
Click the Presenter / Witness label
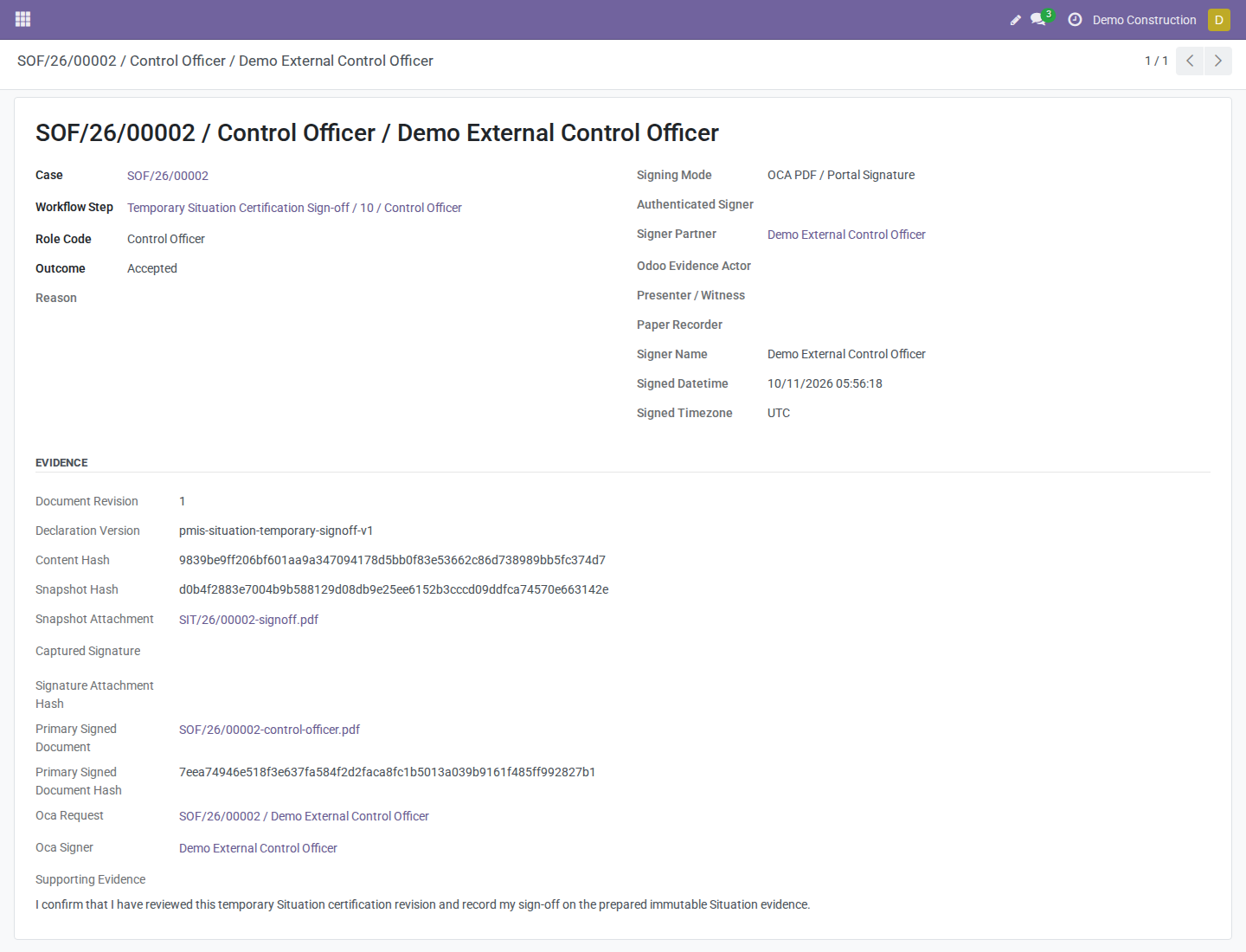click(x=690, y=295)
